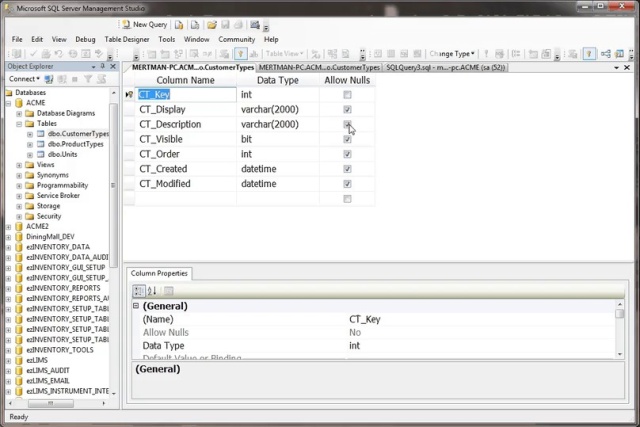
Task: Open the Change Type dropdown
Action: click(x=452, y=53)
